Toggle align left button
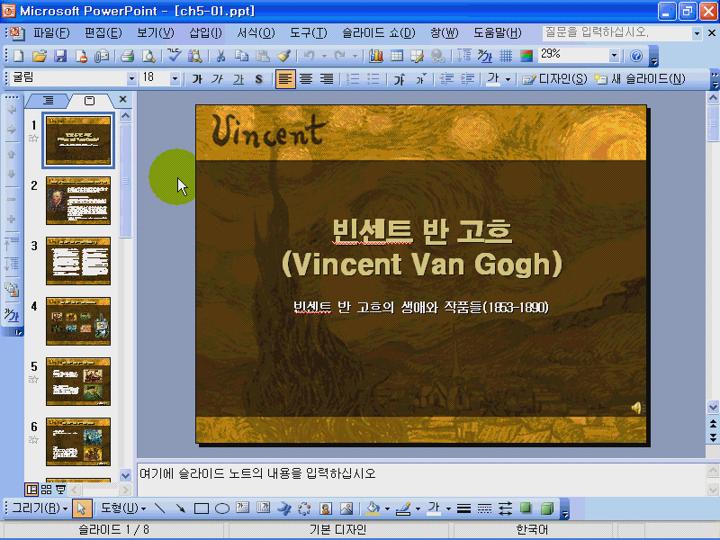Image resolution: width=720 pixels, height=540 pixels. pyautogui.click(x=285, y=79)
